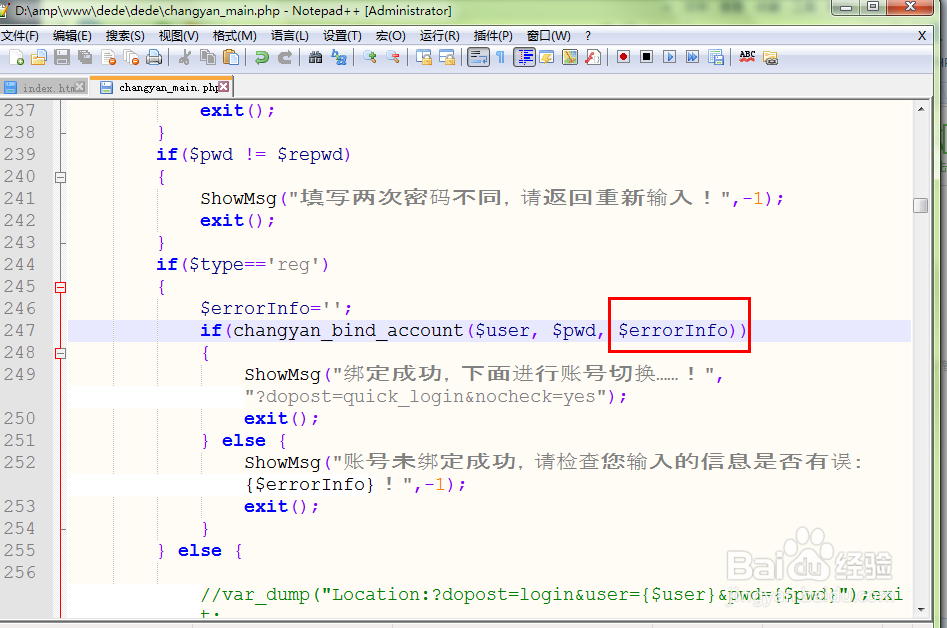Click the Save All icon
947x628 pixels.
click(85, 57)
